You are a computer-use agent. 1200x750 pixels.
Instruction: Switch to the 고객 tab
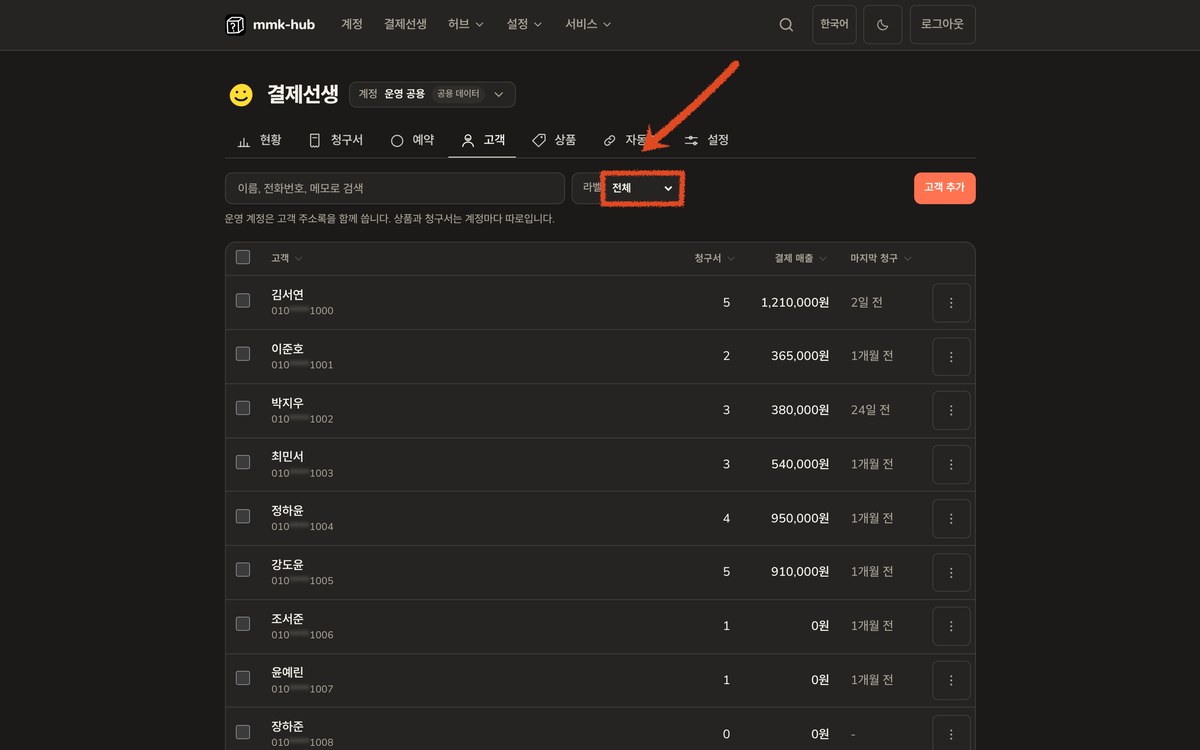pos(483,140)
